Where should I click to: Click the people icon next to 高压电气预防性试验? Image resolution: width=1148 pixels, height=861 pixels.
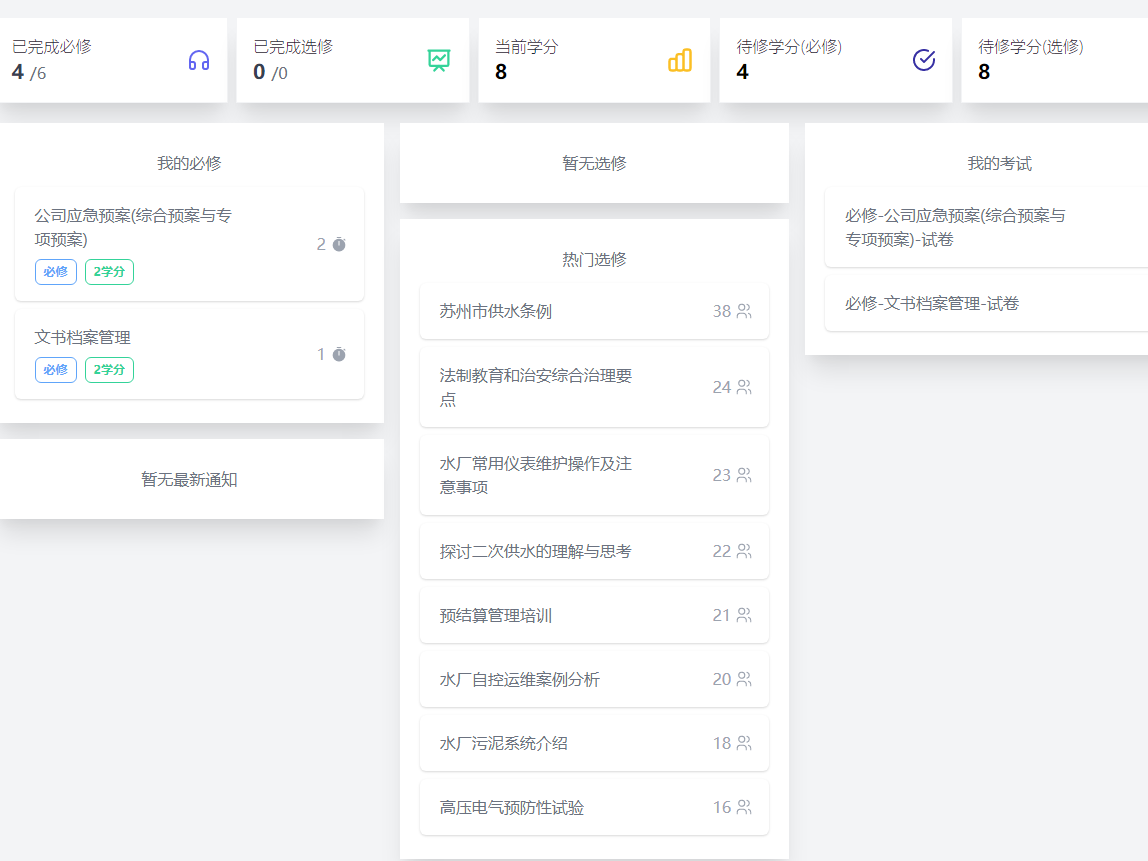tap(744, 808)
